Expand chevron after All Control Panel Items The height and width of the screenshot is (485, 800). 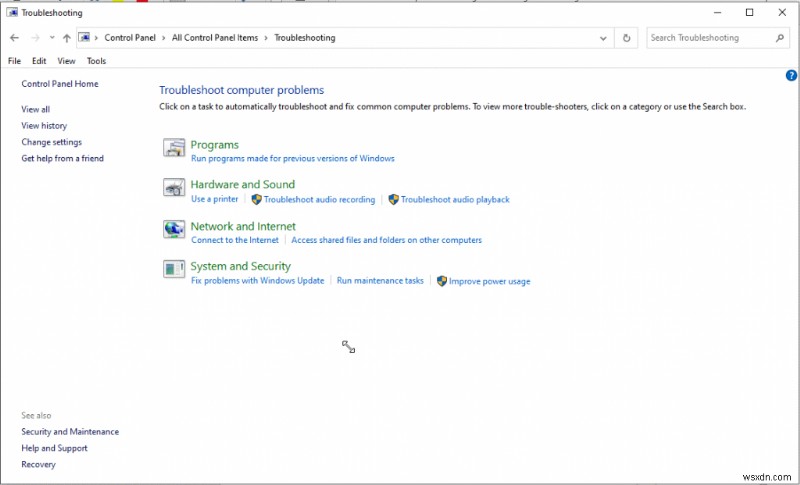click(266, 38)
